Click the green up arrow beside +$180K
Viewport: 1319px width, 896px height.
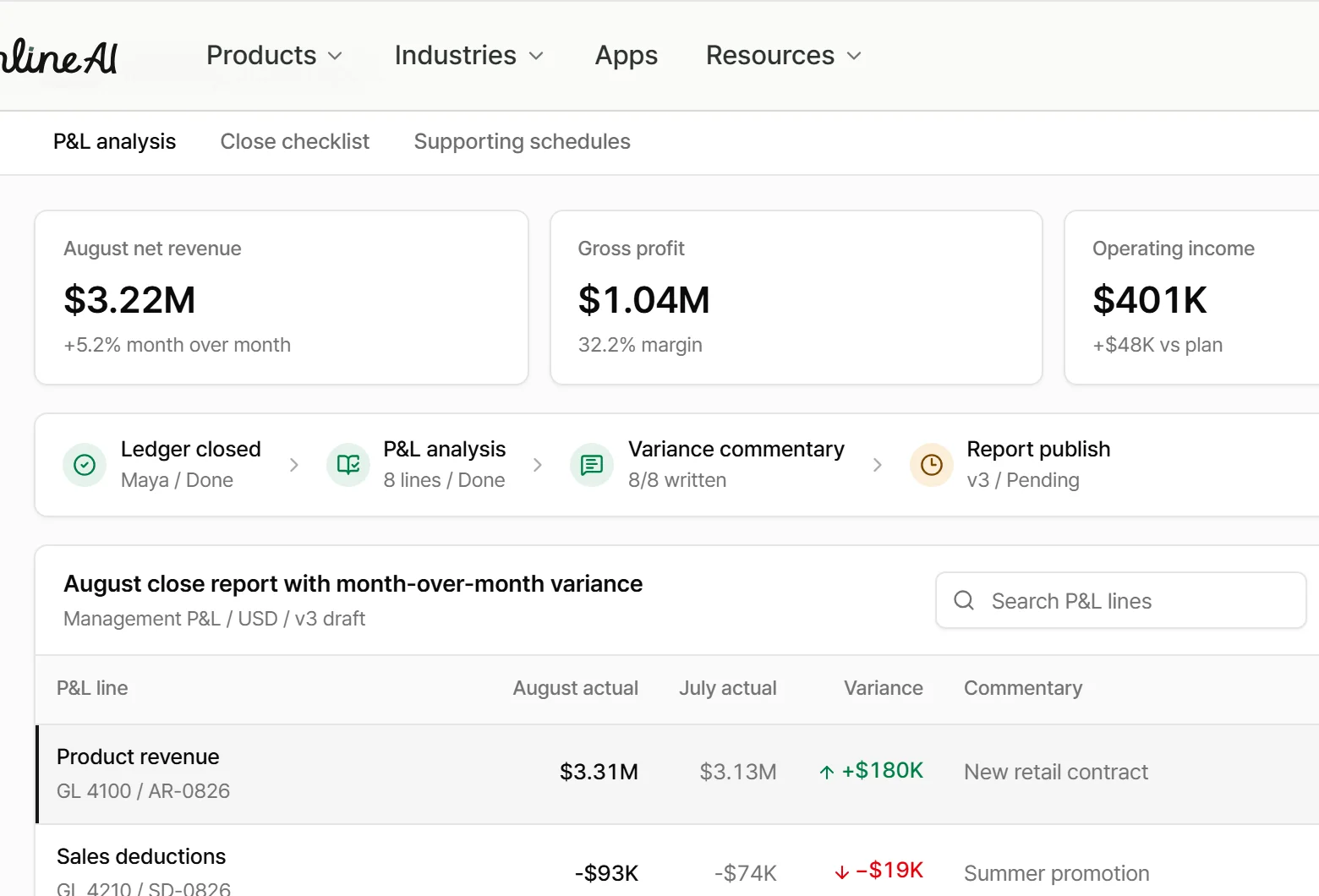tap(827, 772)
